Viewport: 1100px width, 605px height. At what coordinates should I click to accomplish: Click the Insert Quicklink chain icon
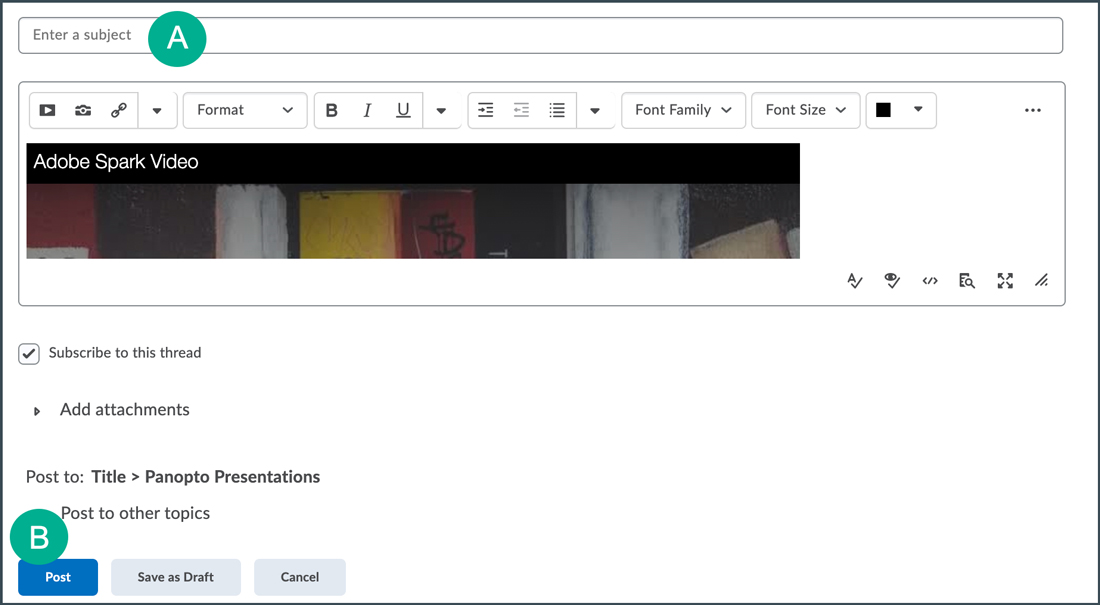coord(119,110)
